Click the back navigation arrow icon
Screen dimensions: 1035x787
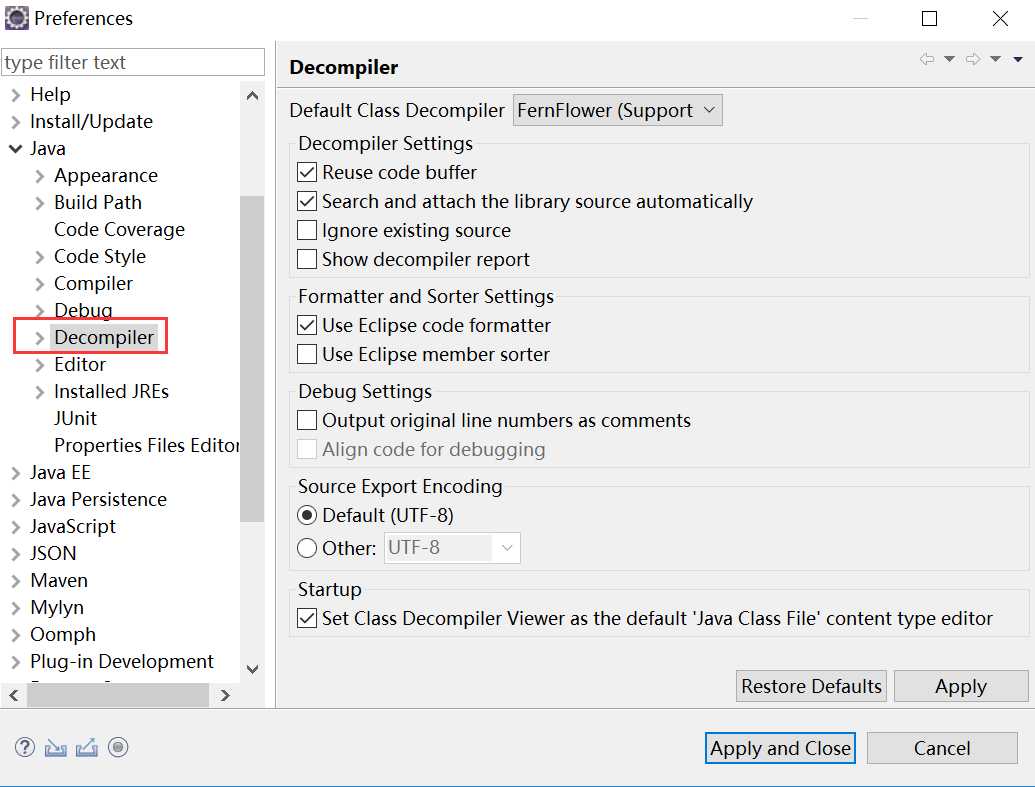[927, 60]
